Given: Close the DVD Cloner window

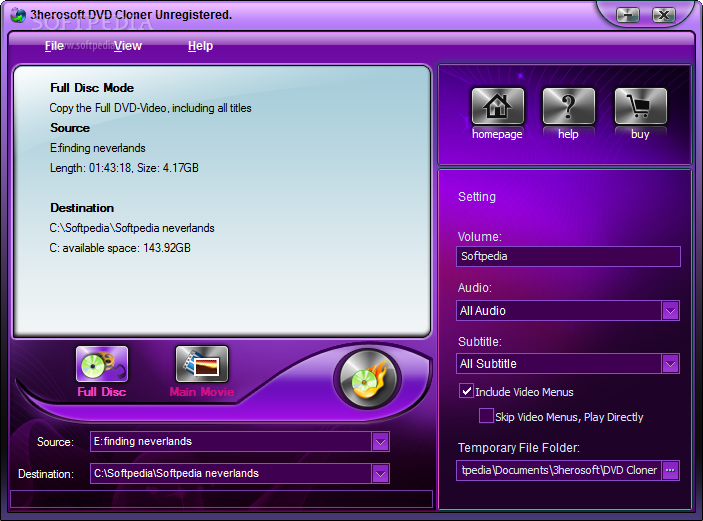Looking at the screenshot, I should [664, 15].
